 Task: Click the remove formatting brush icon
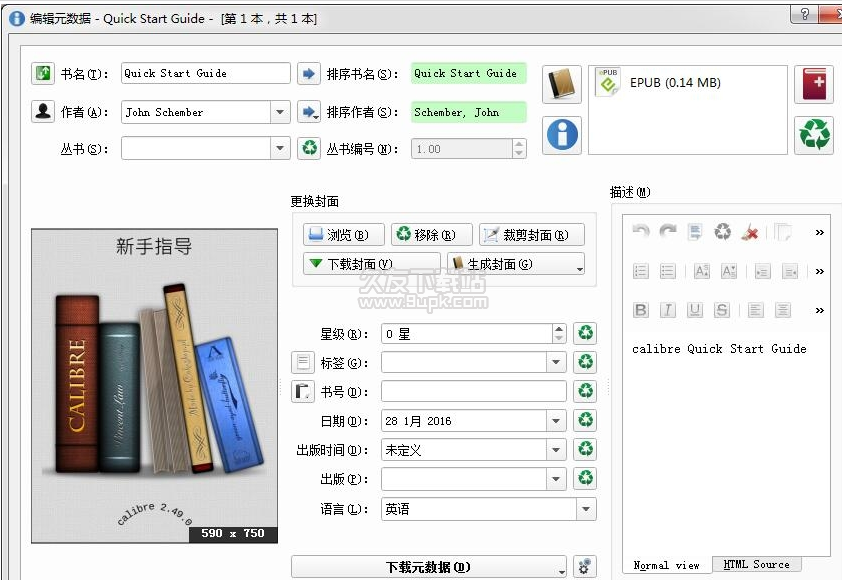(750, 232)
